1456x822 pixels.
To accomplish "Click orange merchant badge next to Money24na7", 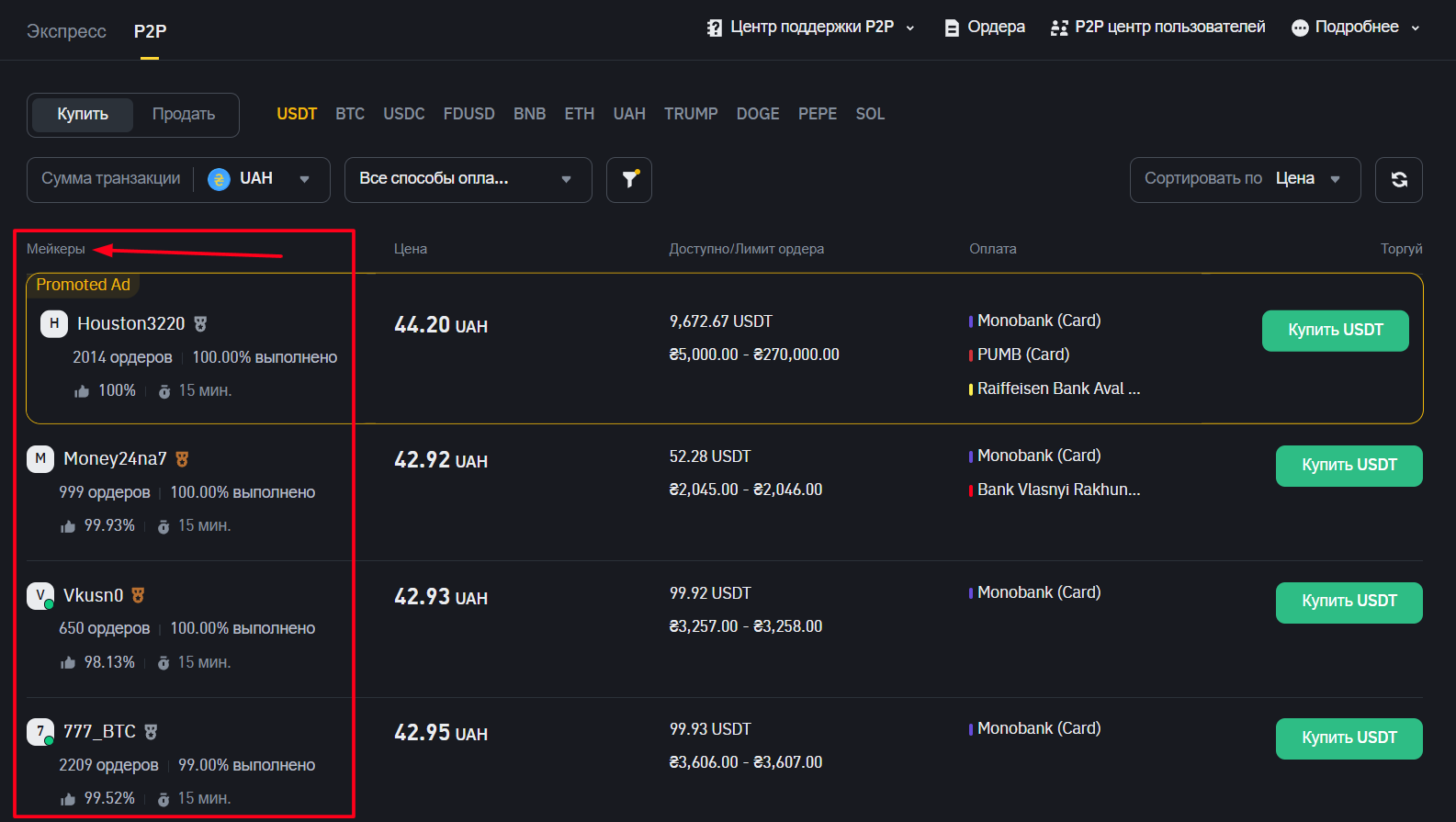I will point(182,458).
